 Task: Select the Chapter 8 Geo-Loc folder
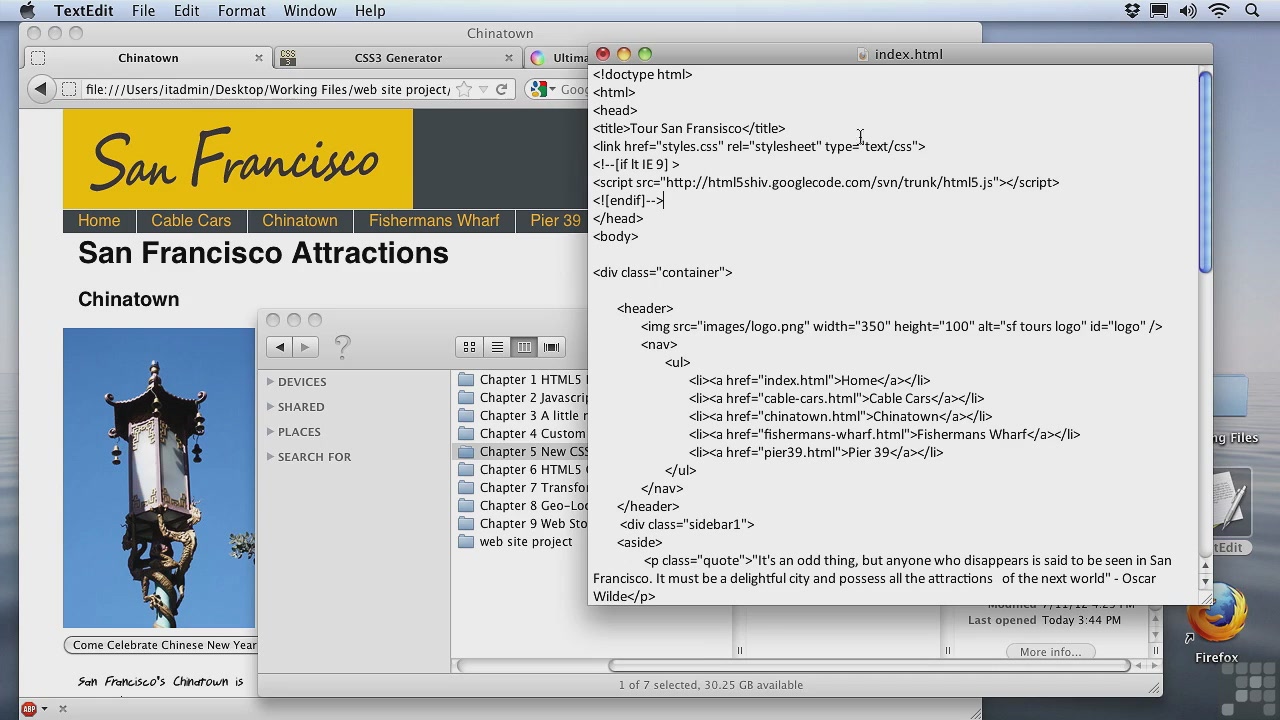point(522,506)
